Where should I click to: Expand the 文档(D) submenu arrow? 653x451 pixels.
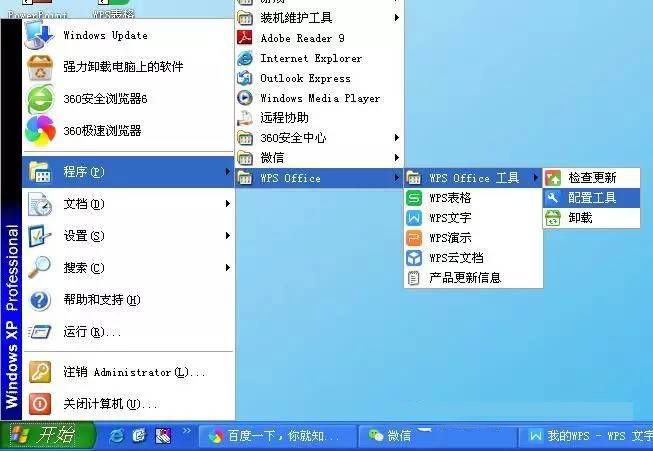(227, 204)
